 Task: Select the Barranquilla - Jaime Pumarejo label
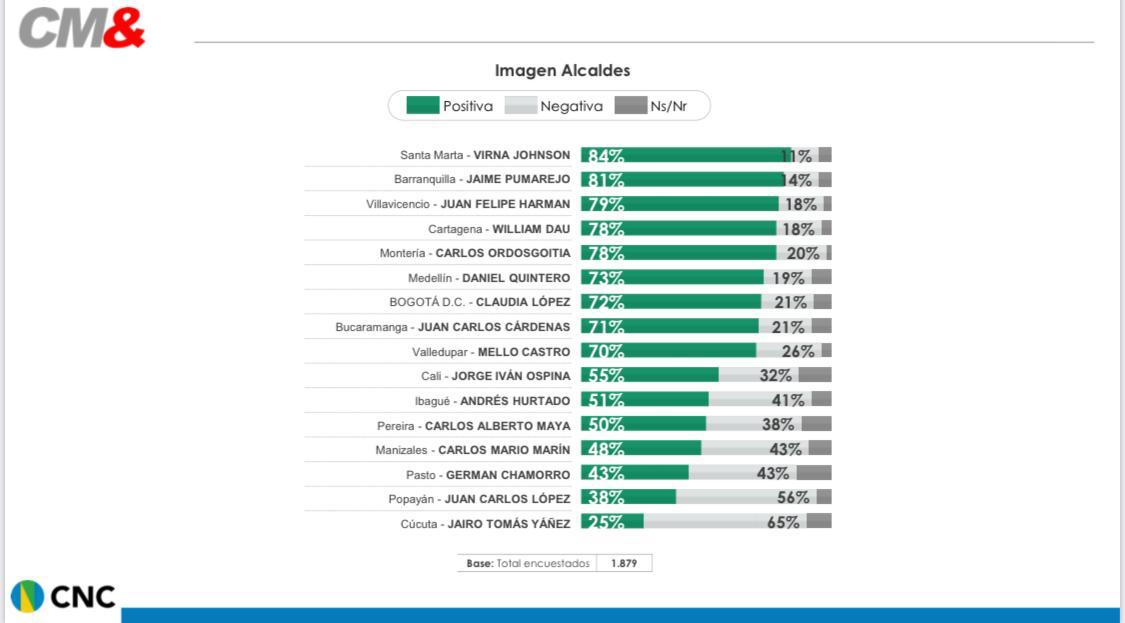pyautogui.click(x=482, y=179)
